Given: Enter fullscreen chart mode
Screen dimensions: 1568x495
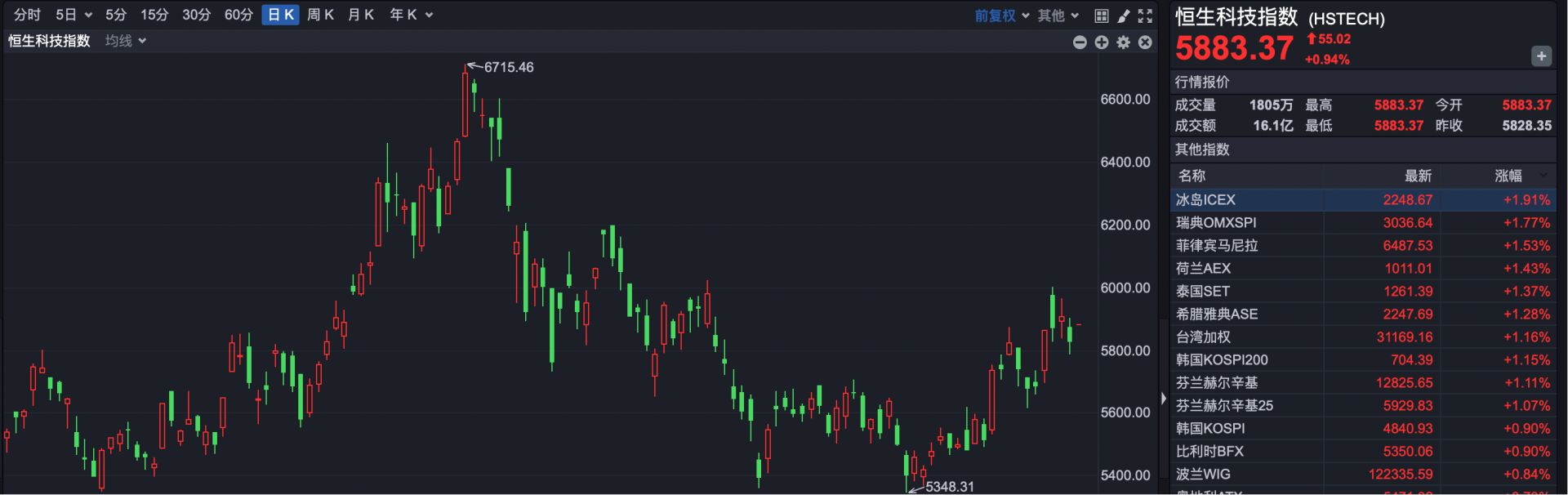Looking at the screenshot, I should coord(1145,16).
